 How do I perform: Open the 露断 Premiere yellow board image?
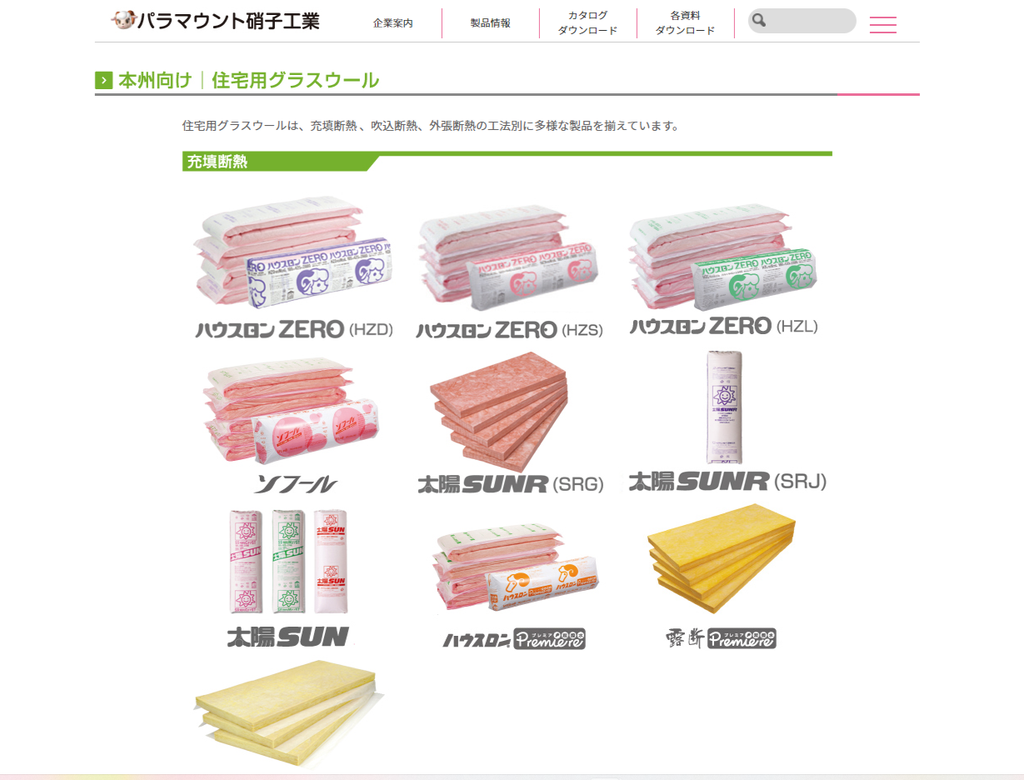coord(722,559)
